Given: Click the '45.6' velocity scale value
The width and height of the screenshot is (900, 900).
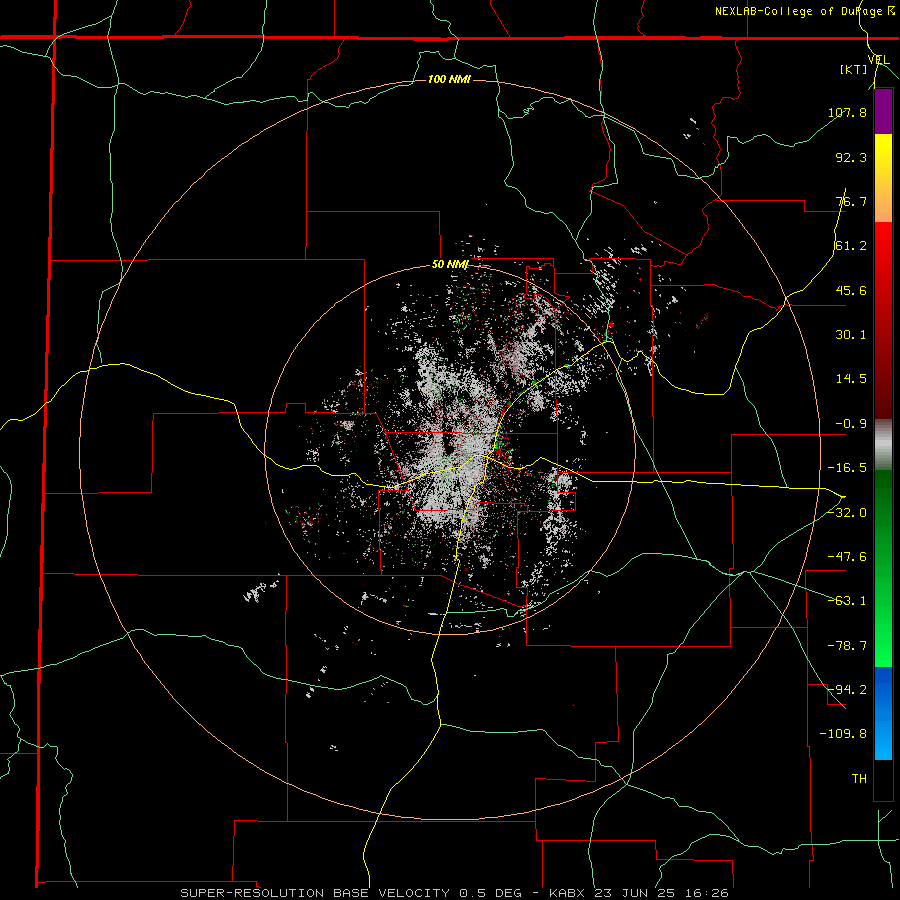Looking at the screenshot, I should (x=851, y=290).
